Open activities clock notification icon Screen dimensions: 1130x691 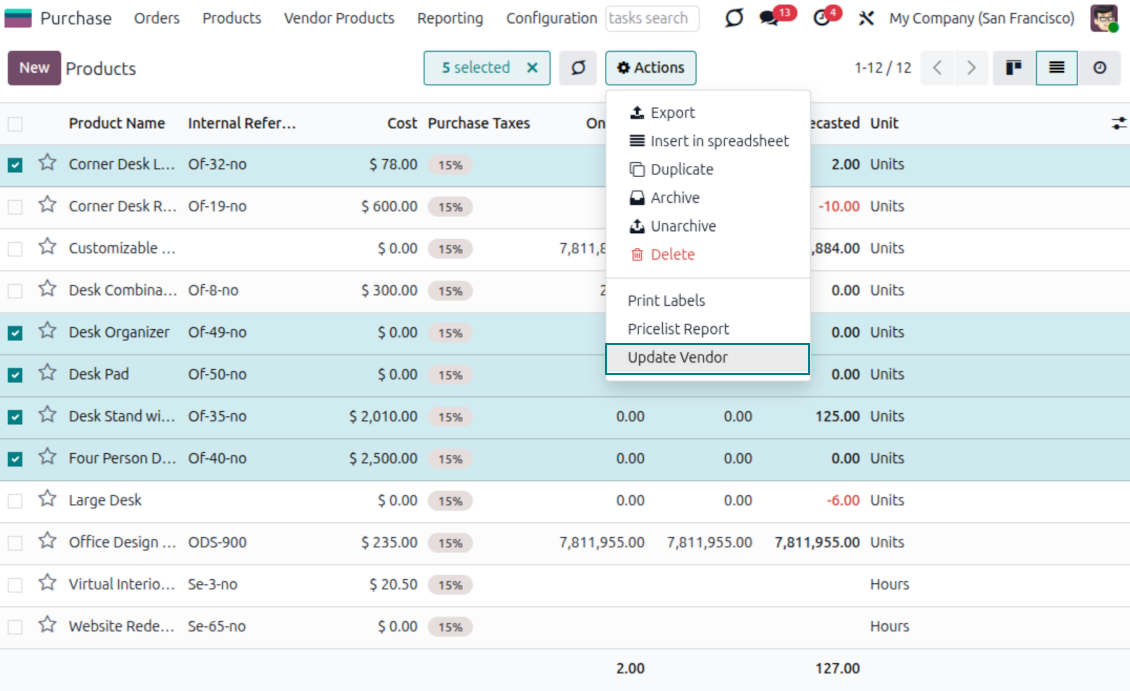[x=823, y=19]
